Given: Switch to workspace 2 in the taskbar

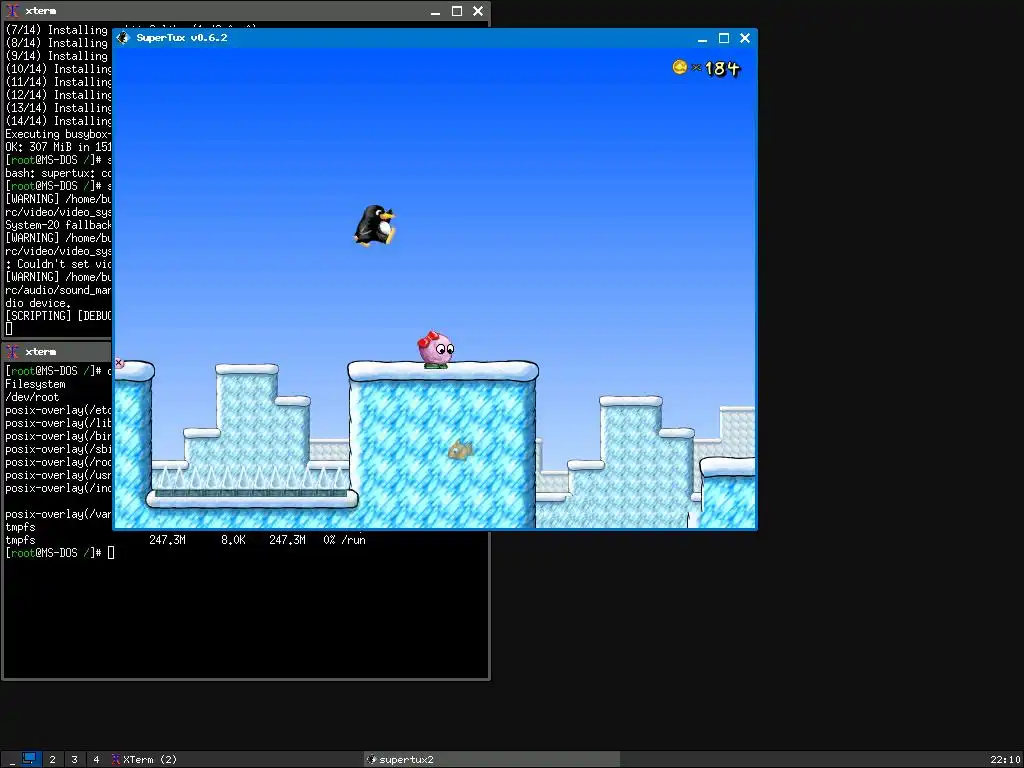Looking at the screenshot, I should (x=53, y=760).
